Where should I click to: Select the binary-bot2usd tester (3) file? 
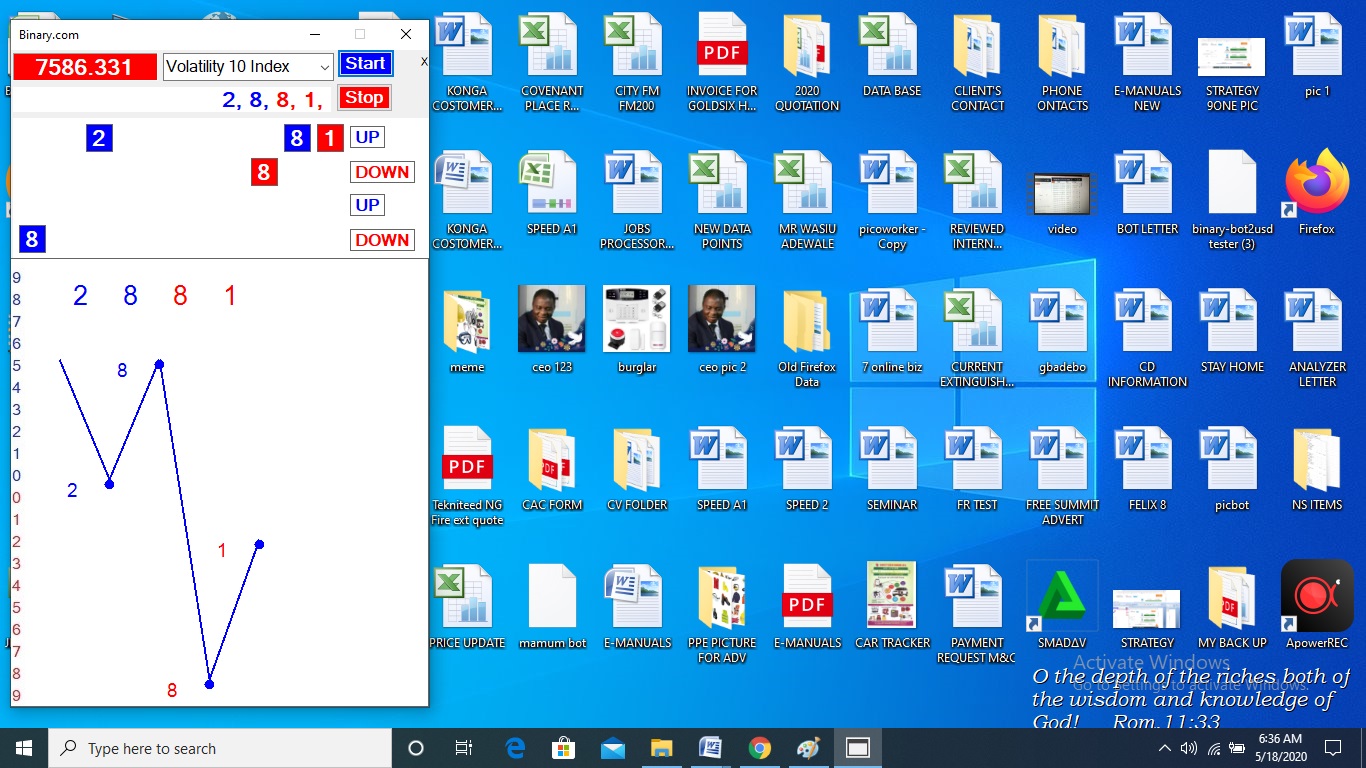coord(1232,200)
